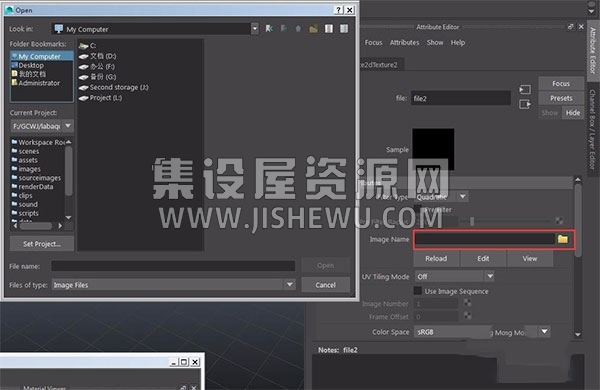This screenshot has width=600, height=390.
Task: Toggle the Pre Filter checkbox
Action: (418, 209)
